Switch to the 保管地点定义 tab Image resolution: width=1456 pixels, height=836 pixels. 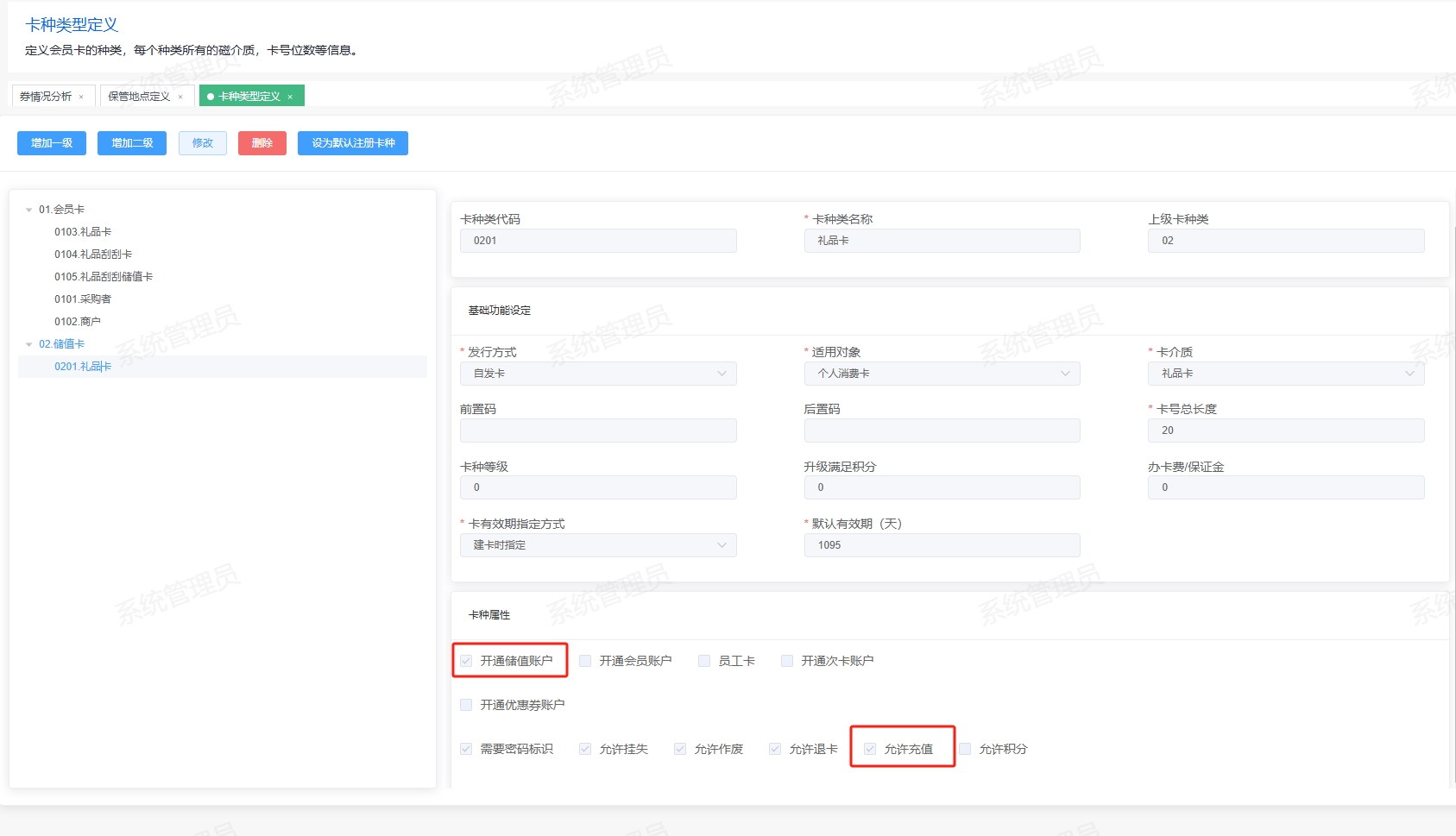139,97
